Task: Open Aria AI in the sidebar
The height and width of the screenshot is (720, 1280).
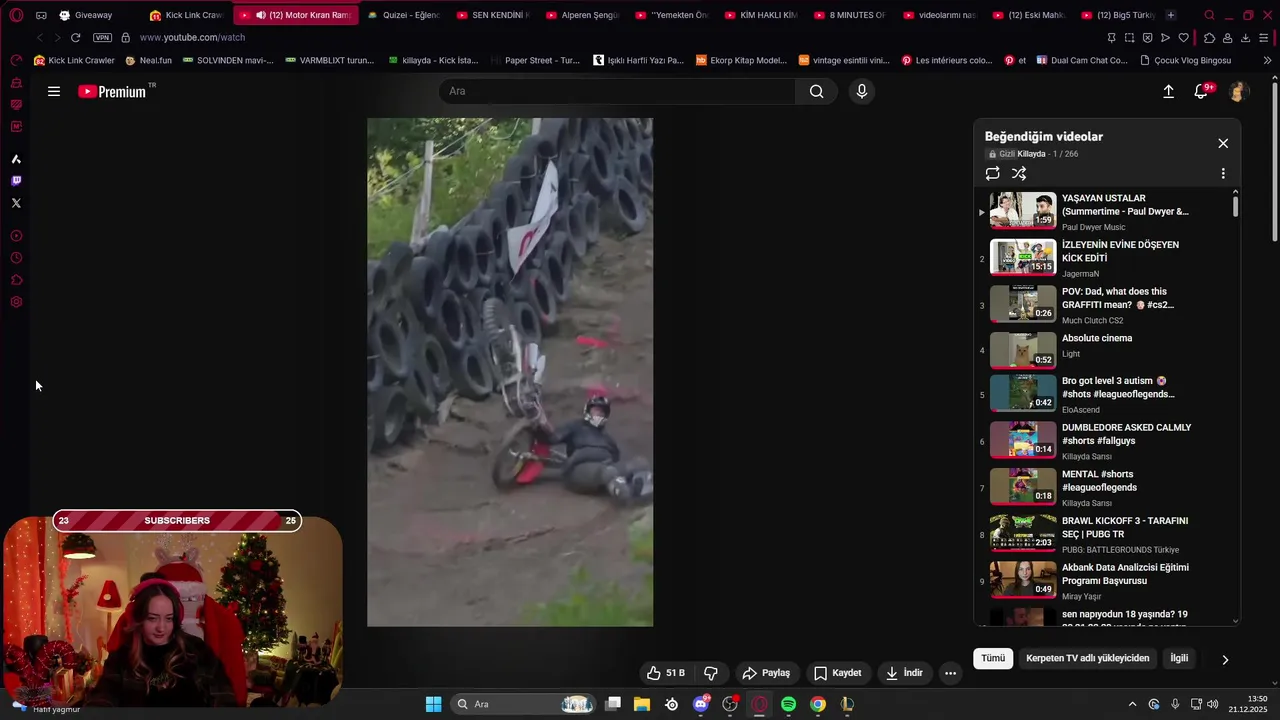Action: [16, 159]
